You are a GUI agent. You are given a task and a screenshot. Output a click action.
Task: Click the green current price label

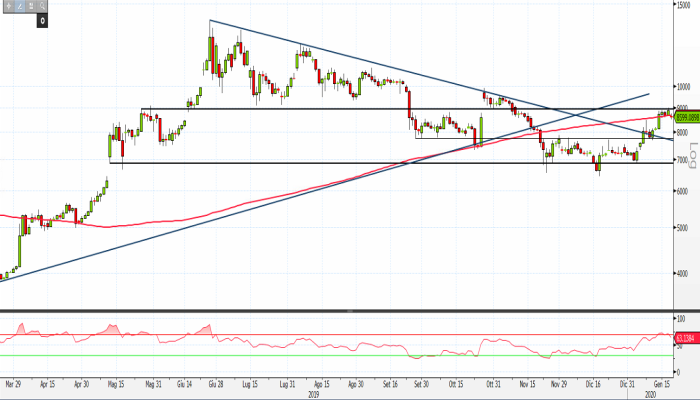(x=687, y=118)
